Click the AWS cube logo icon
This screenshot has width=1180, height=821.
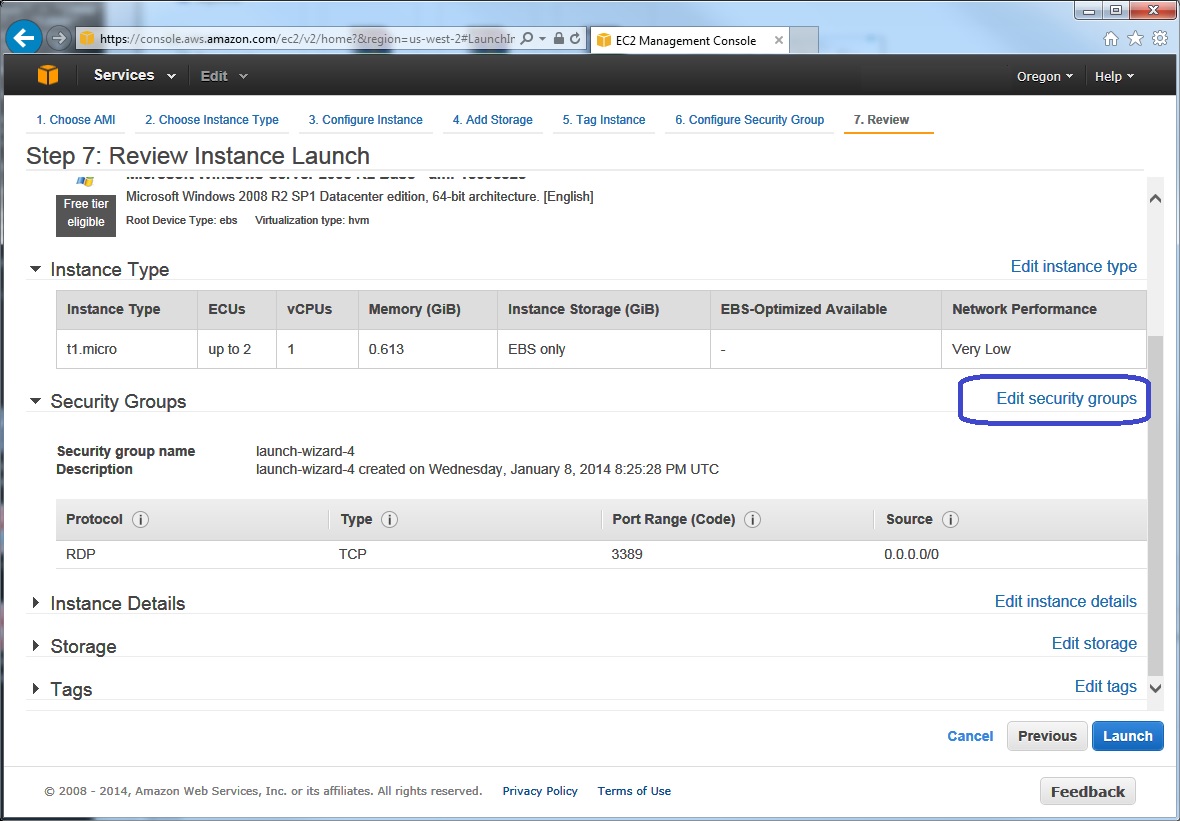click(48, 75)
